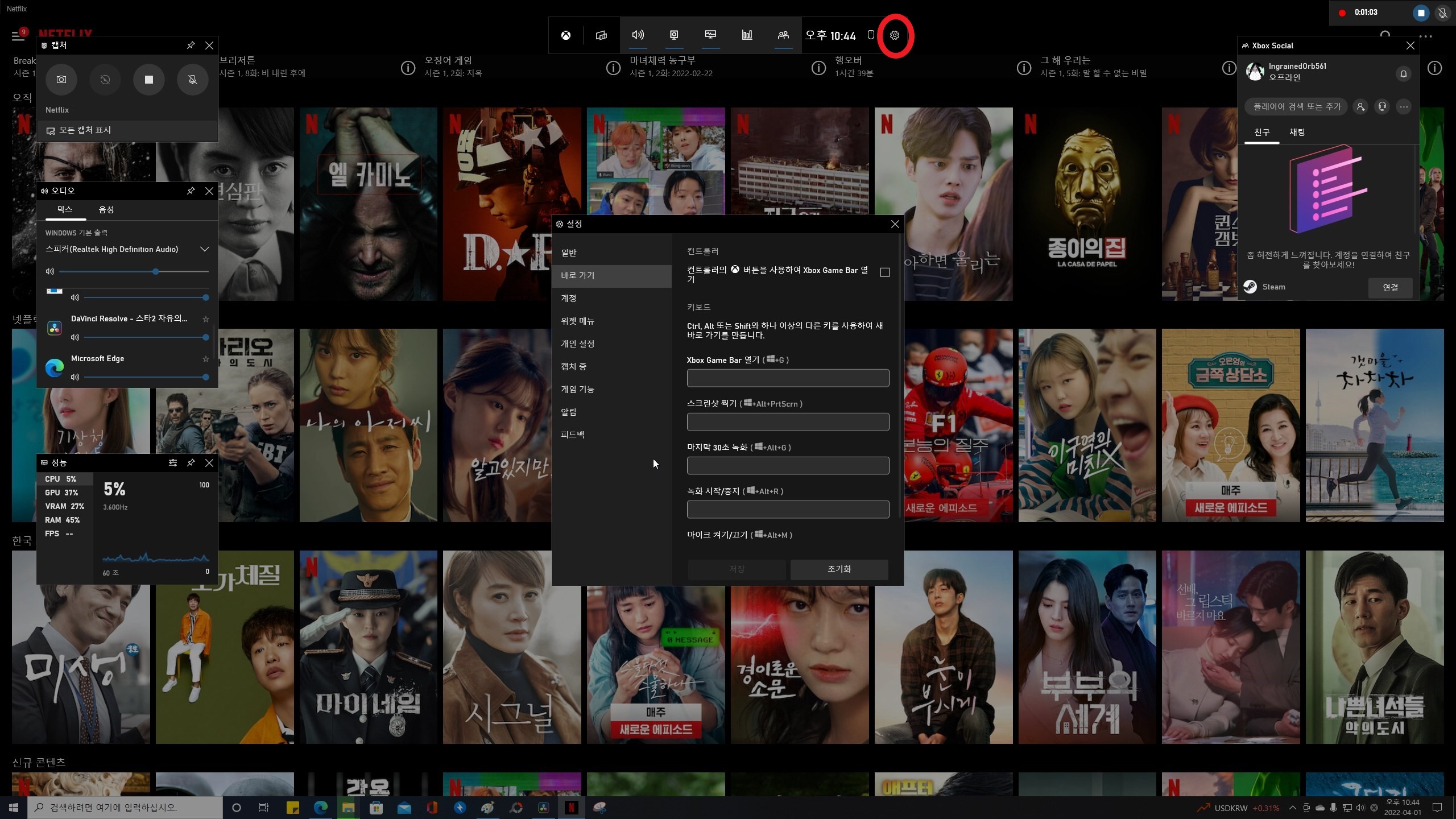Stop recording in the capture widget

149,80
